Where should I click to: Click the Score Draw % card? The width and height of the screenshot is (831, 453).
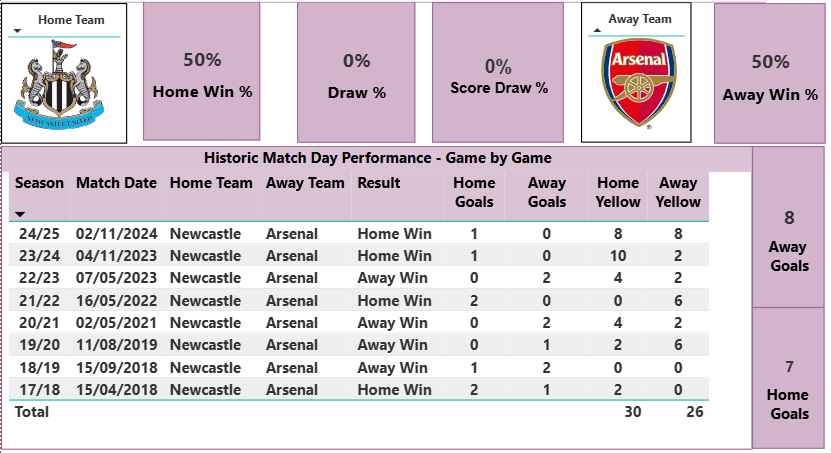pos(498,75)
